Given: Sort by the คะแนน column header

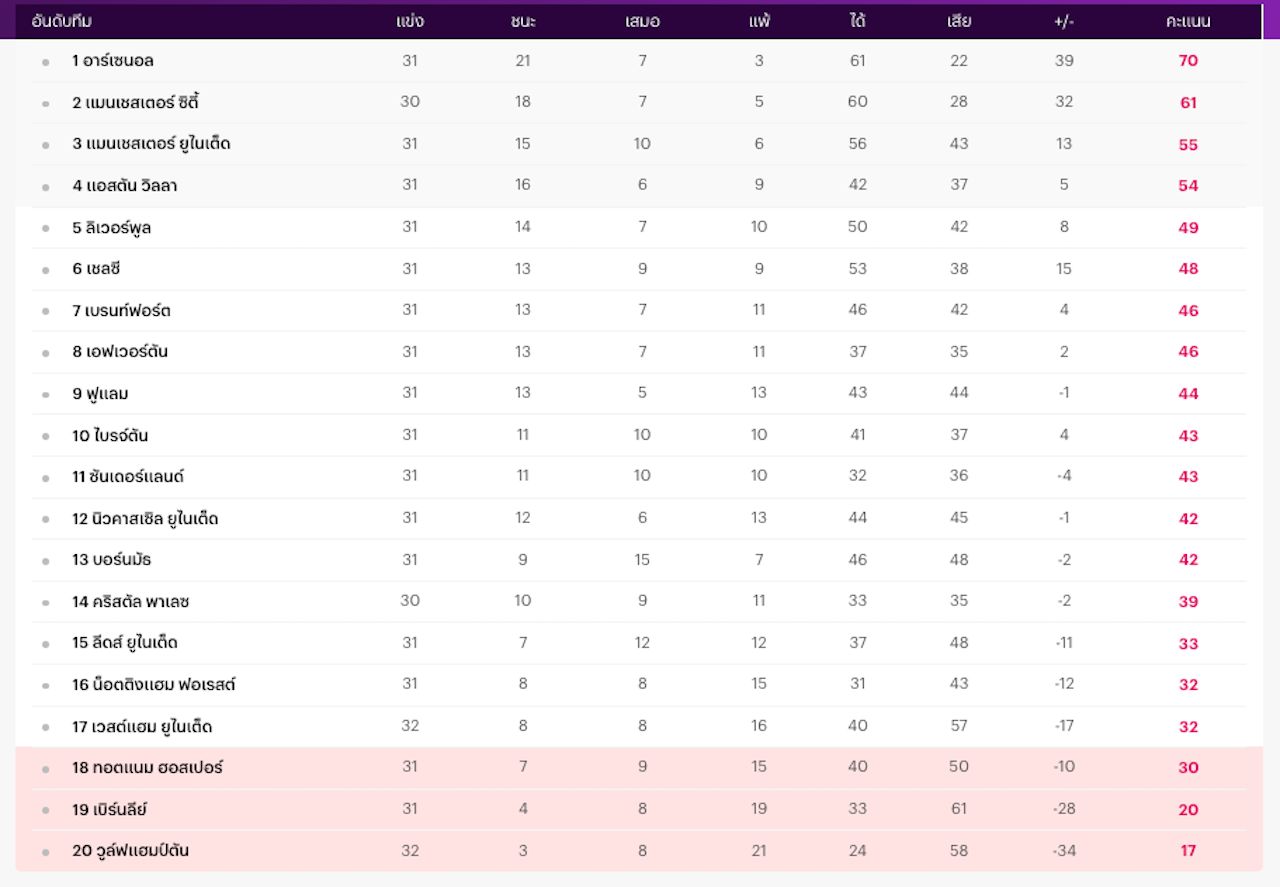Looking at the screenshot, I should pyautogui.click(x=1187, y=21).
